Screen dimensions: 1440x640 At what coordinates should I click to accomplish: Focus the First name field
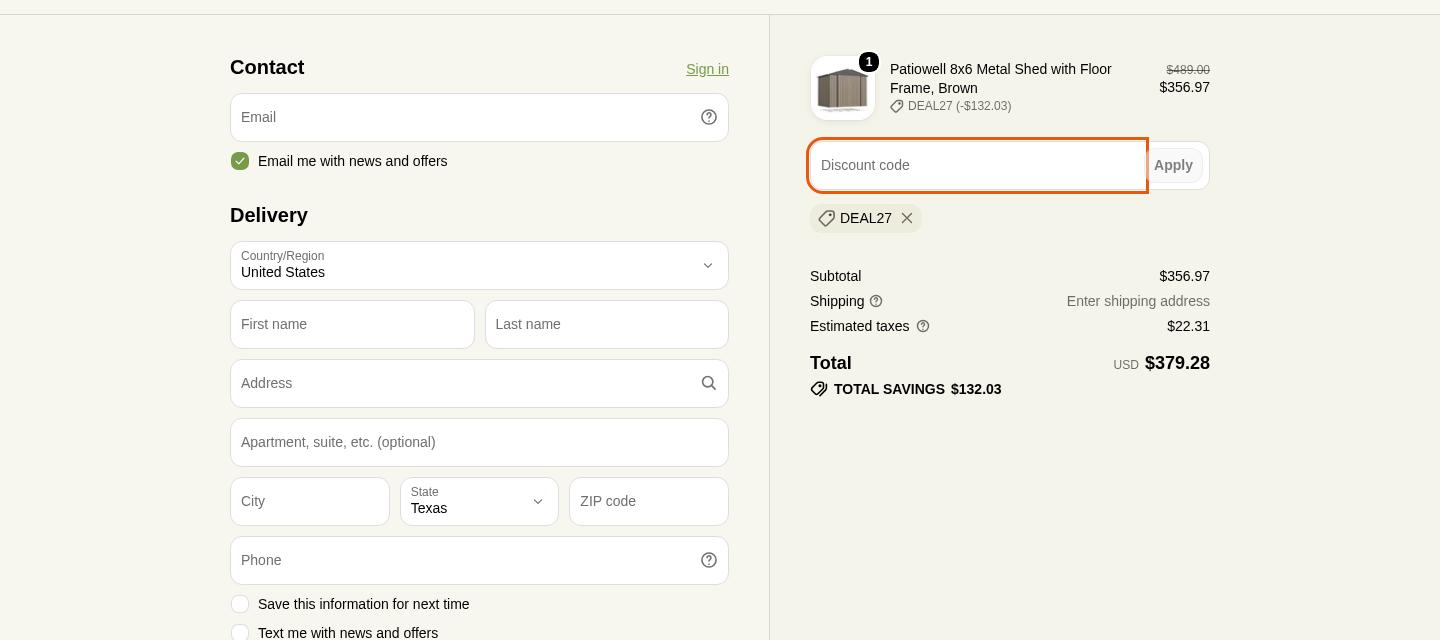point(352,324)
